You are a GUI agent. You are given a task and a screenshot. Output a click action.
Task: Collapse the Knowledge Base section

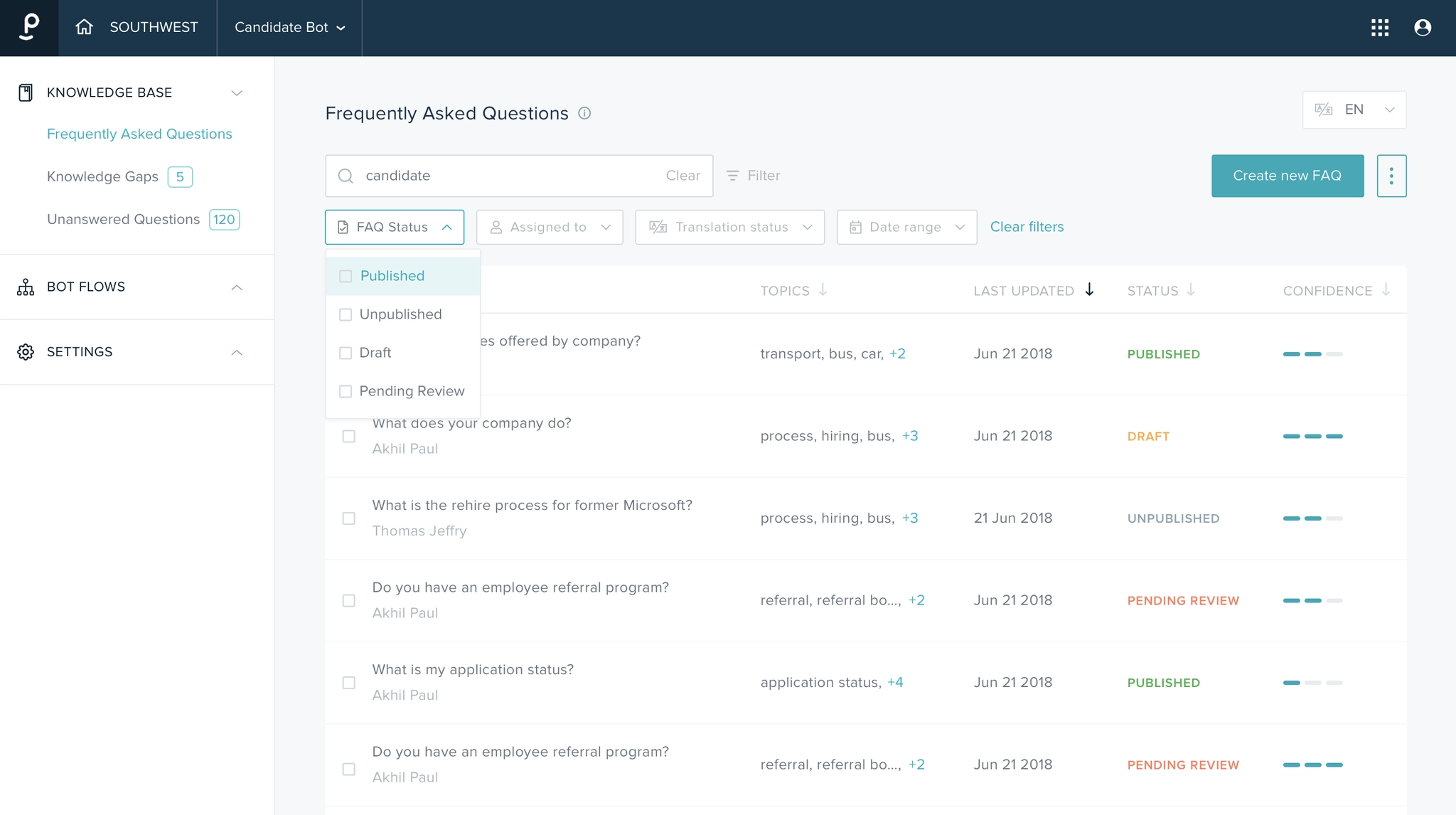click(x=237, y=93)
